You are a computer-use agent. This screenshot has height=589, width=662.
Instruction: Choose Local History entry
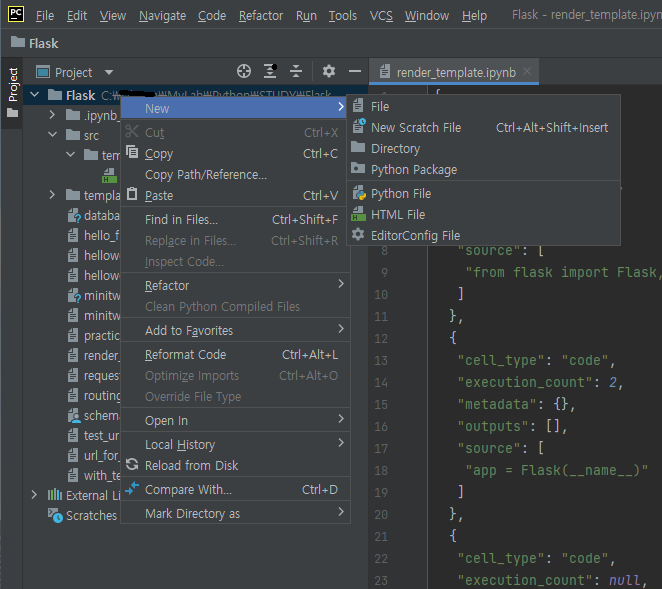point(235,444)
